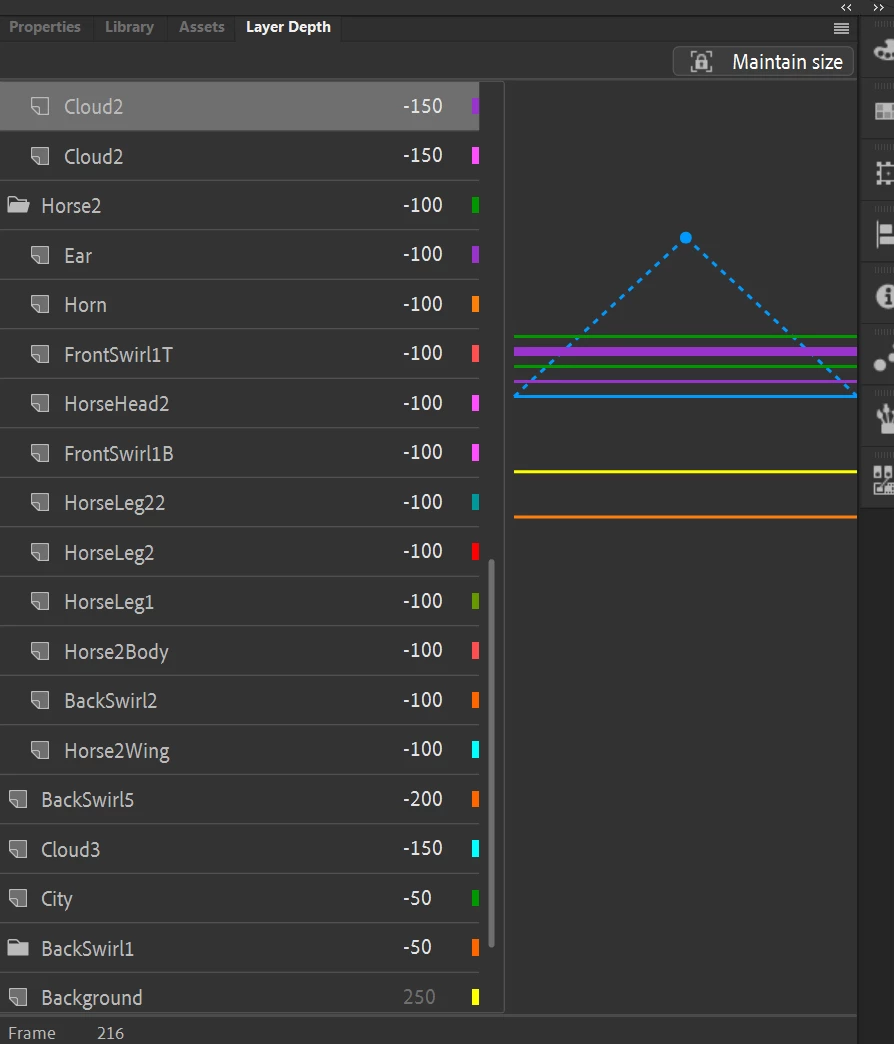This screenshot has width=894, height=1044.
Task: Click the Horse2Wing cyan color swatch
Action: click(x=475, y=749)
